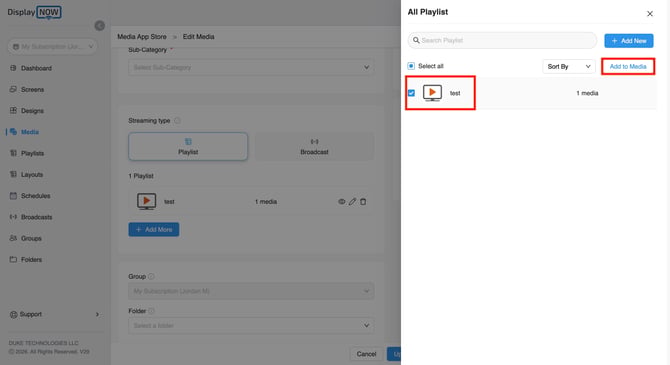Click the test playlist thumbnail in All Playlist
The height and width of the screenshot is (365, 670).
coord(432,93)
